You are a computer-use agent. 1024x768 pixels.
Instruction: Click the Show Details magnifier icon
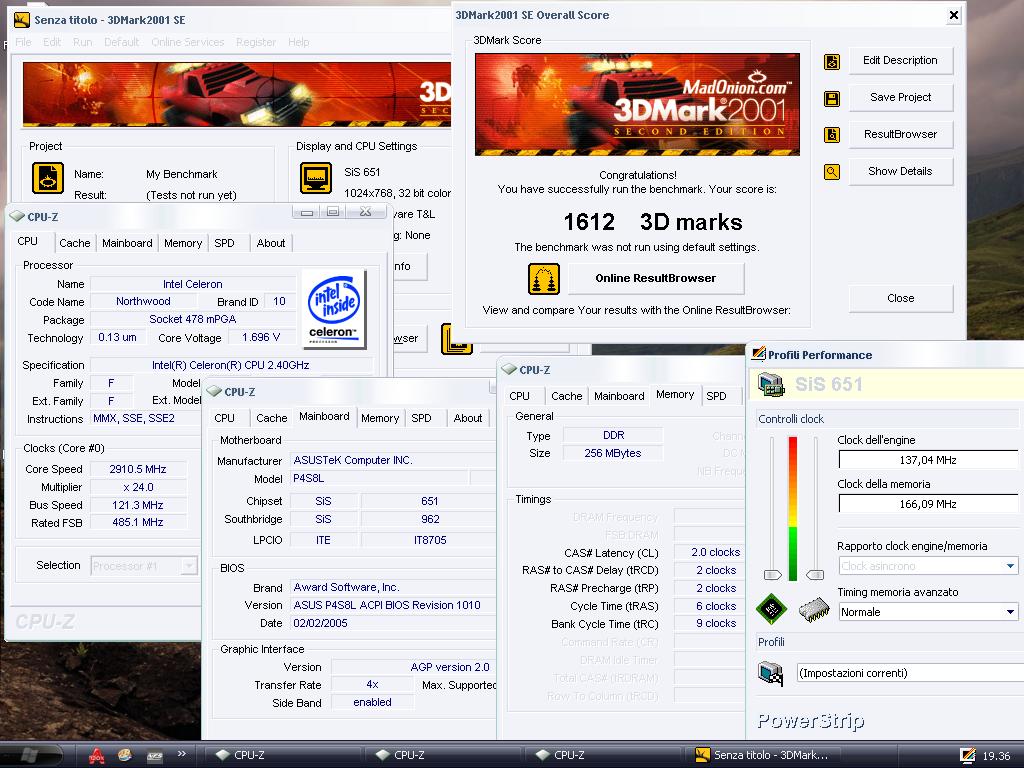[x=832, y=172]
